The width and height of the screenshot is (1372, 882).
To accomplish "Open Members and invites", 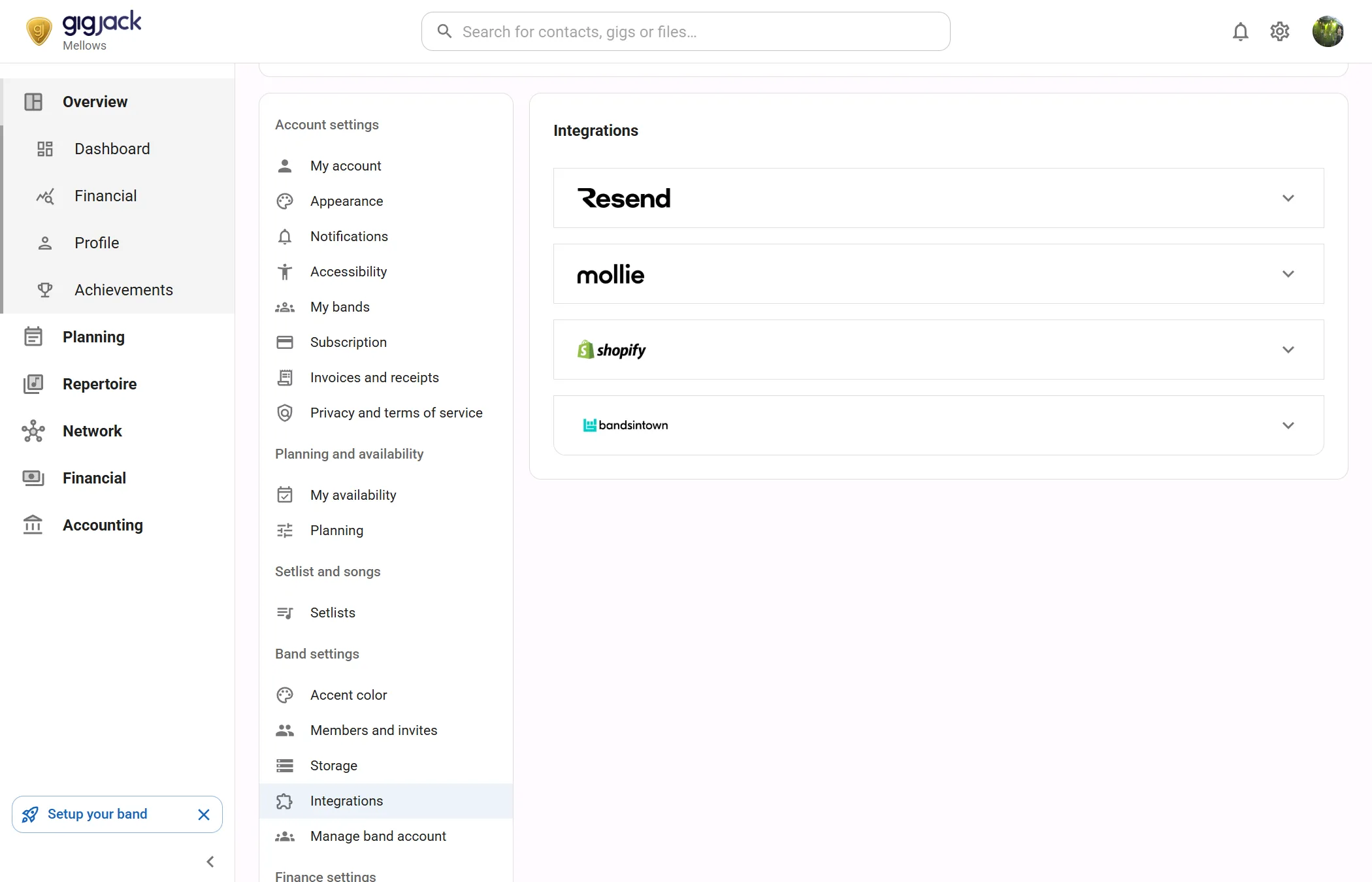I will pos(386,730).
